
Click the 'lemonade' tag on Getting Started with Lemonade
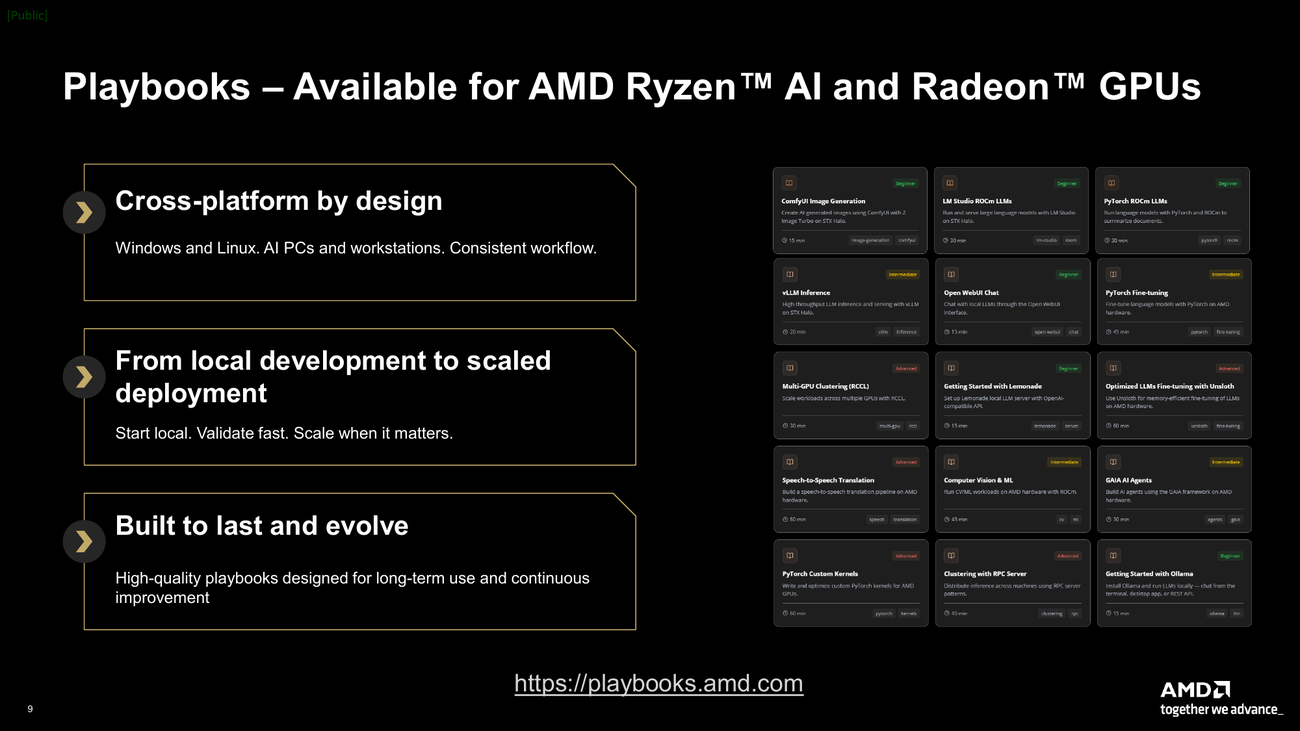point(1044,426)
